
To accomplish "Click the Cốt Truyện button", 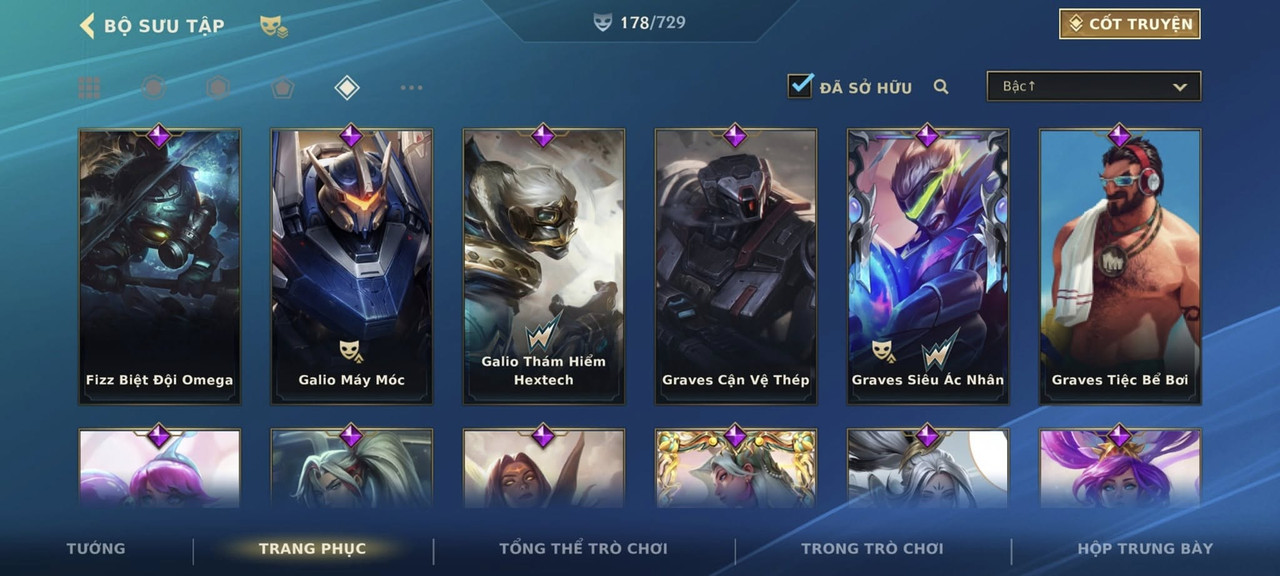I will click(x=1130, y=24).
